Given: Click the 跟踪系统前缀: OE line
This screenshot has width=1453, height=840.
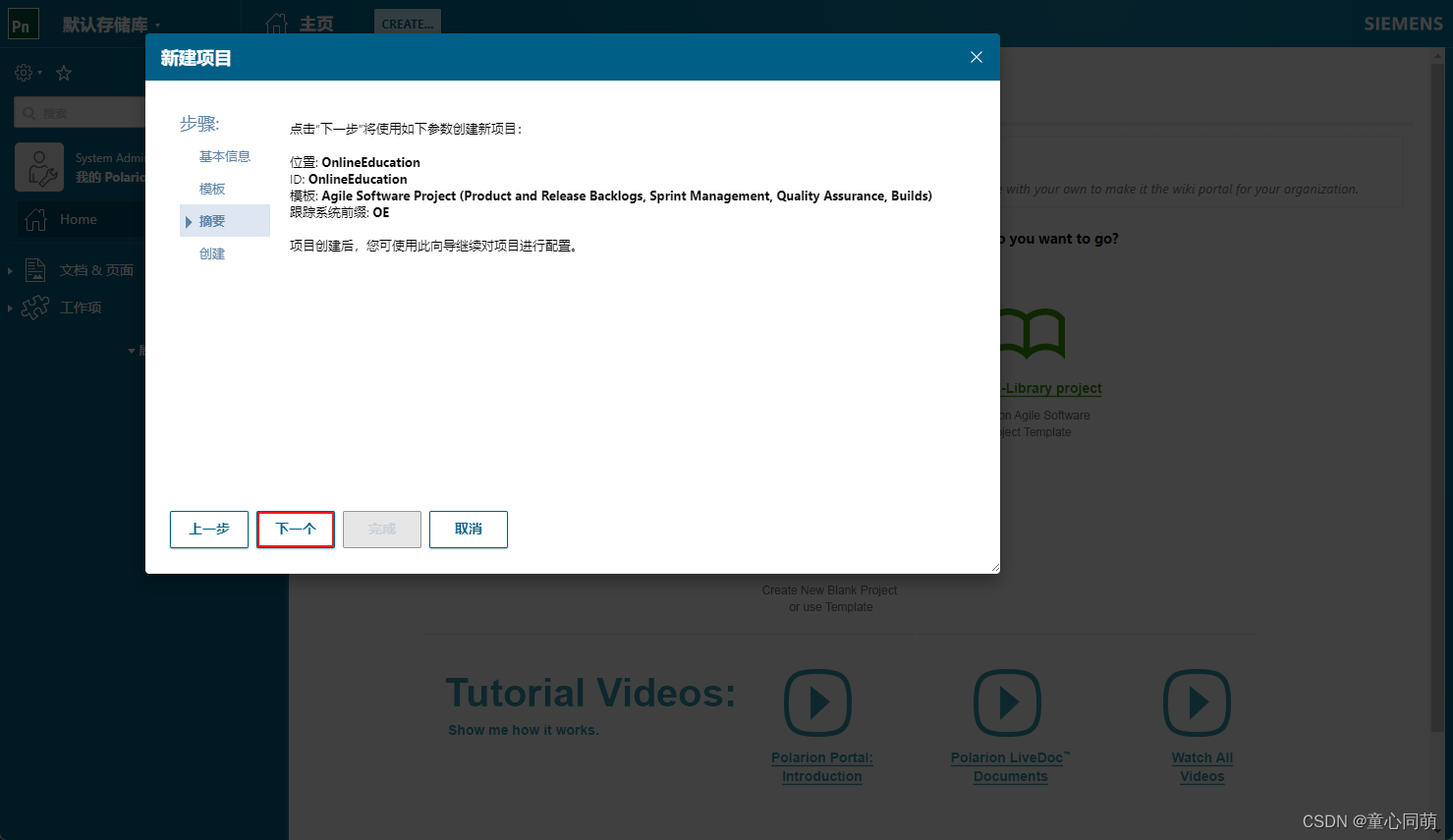Looking at the screenshot, I should [339, 212].
